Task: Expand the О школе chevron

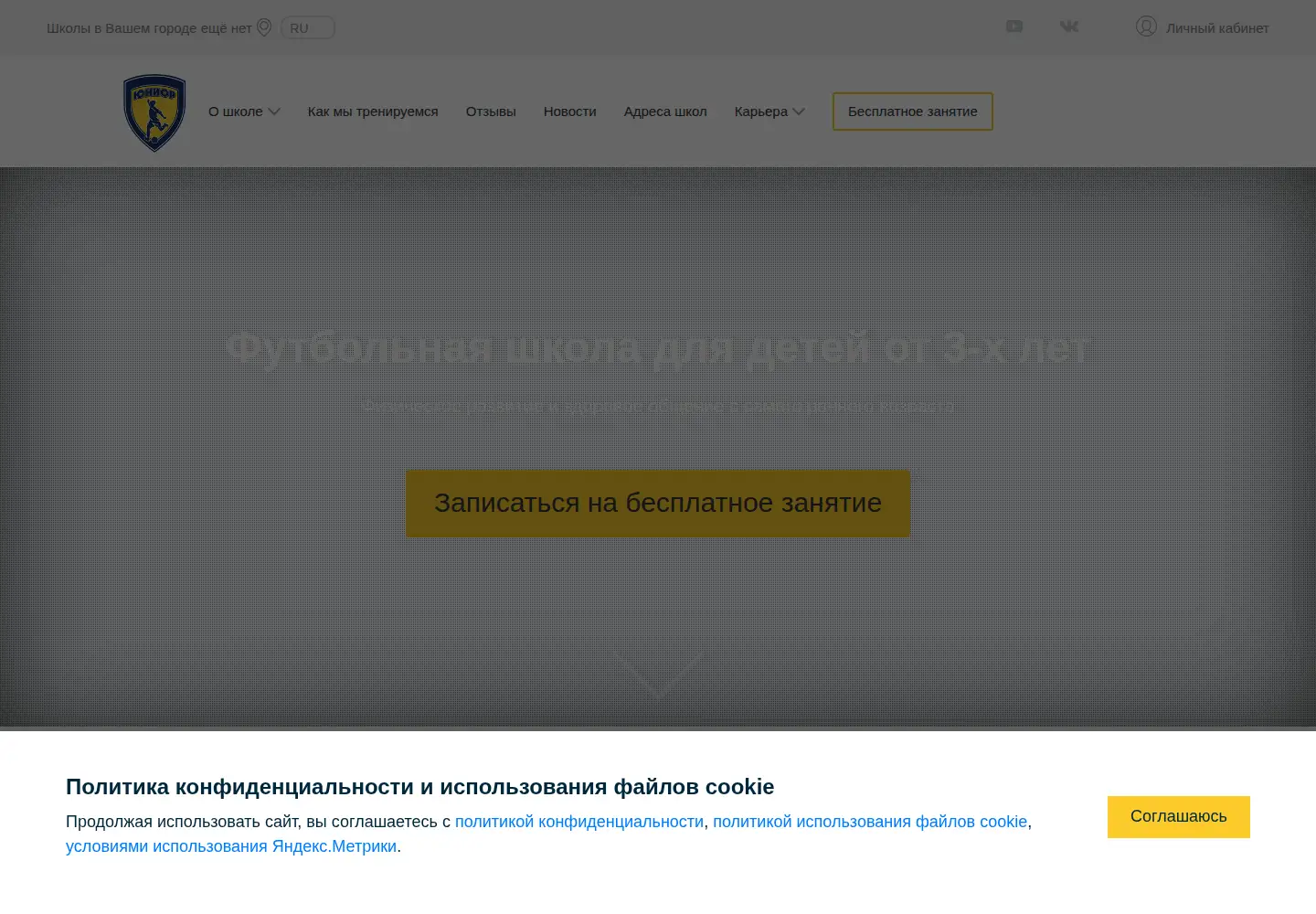Action: pyautogui.click(x=274, y=112)
